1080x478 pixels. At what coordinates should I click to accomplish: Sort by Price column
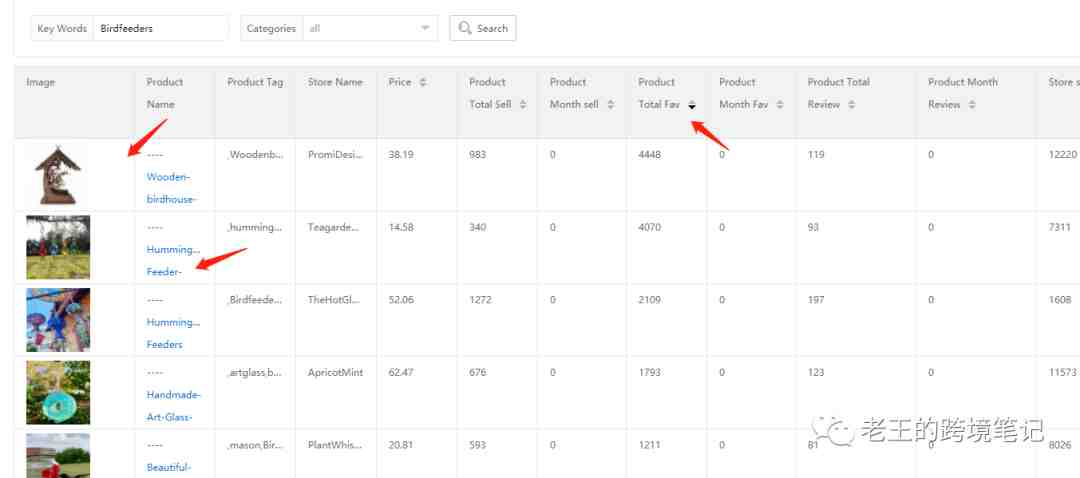coord(423,82)
